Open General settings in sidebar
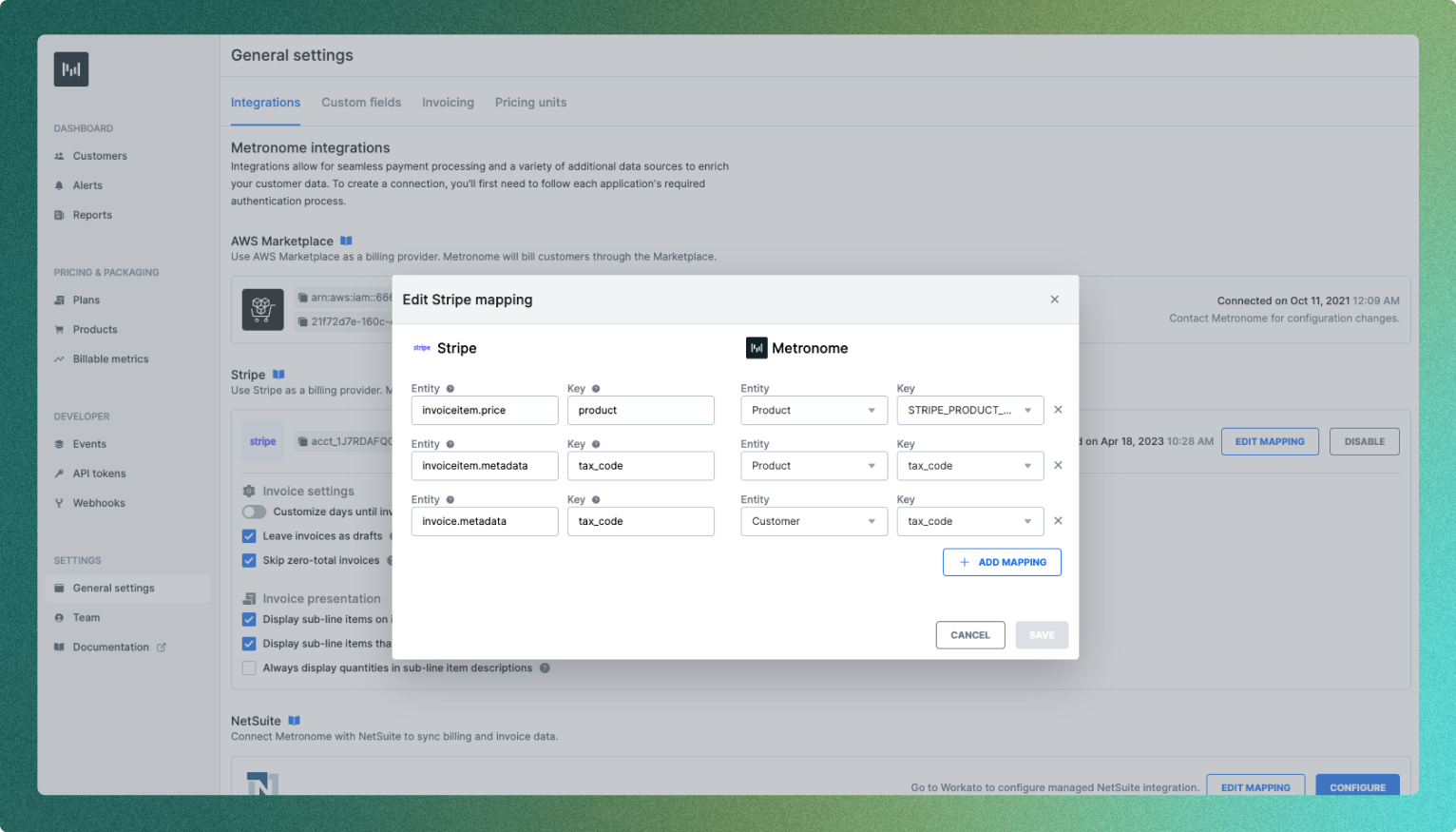The width and height of the screenshot is (1456, 832). click(128, 588)
